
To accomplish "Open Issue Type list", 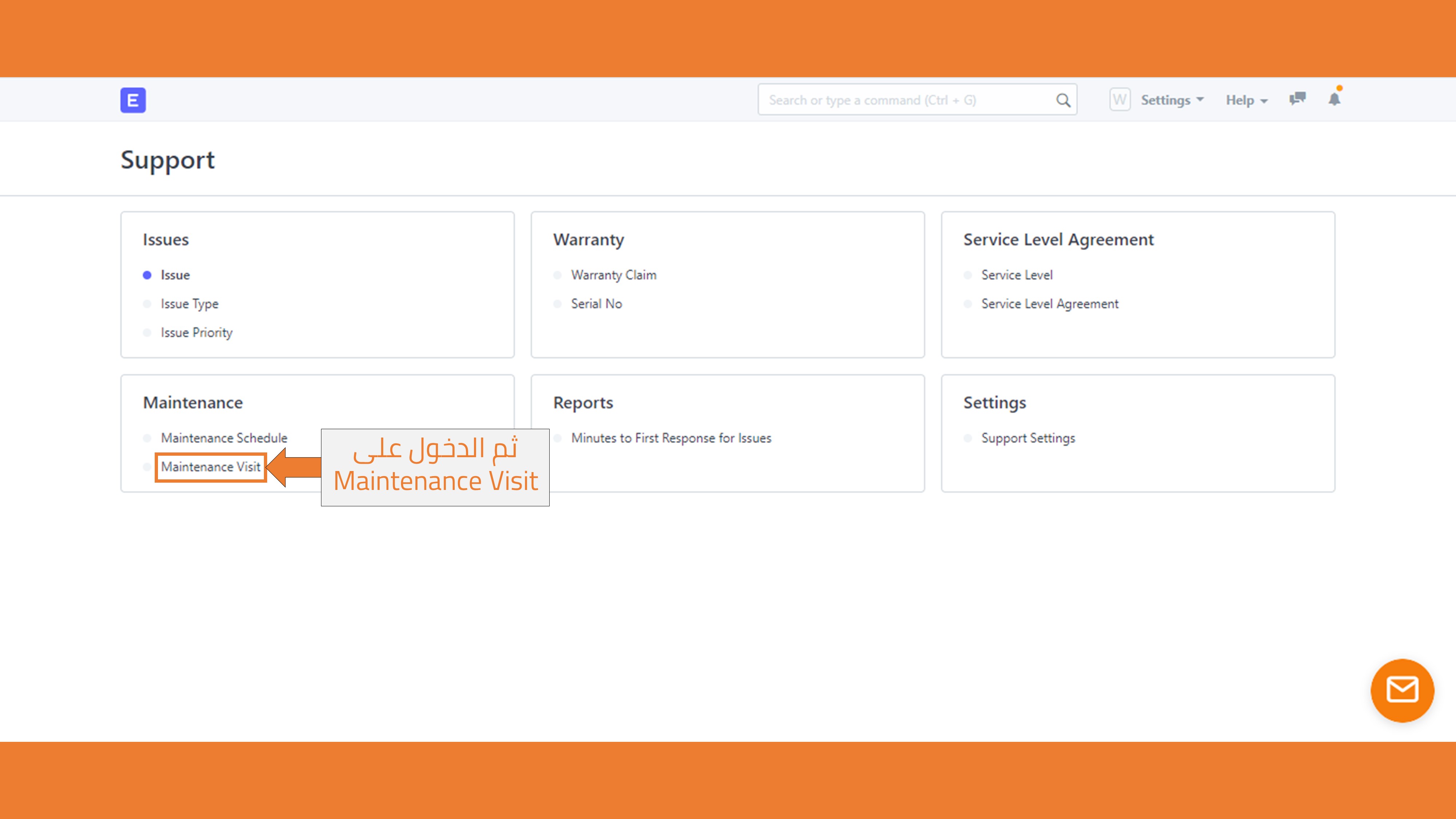I will click(189, 304).
